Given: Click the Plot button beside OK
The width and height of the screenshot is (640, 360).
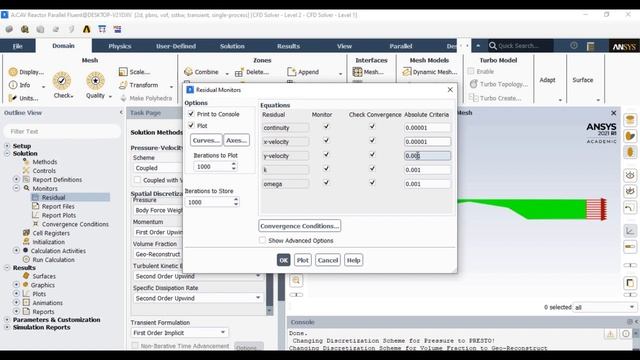Looking at the screenshot, I should (x=302, y=260).
